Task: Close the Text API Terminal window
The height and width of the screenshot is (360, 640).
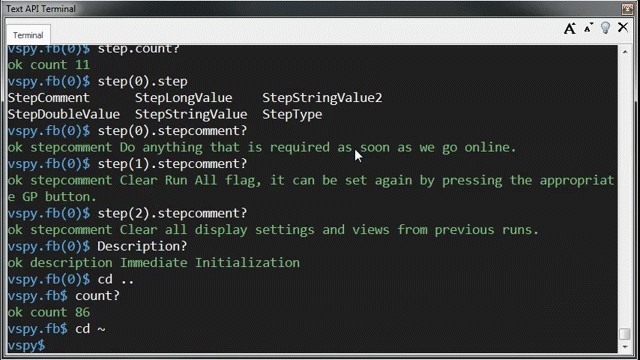Action: 627,9
